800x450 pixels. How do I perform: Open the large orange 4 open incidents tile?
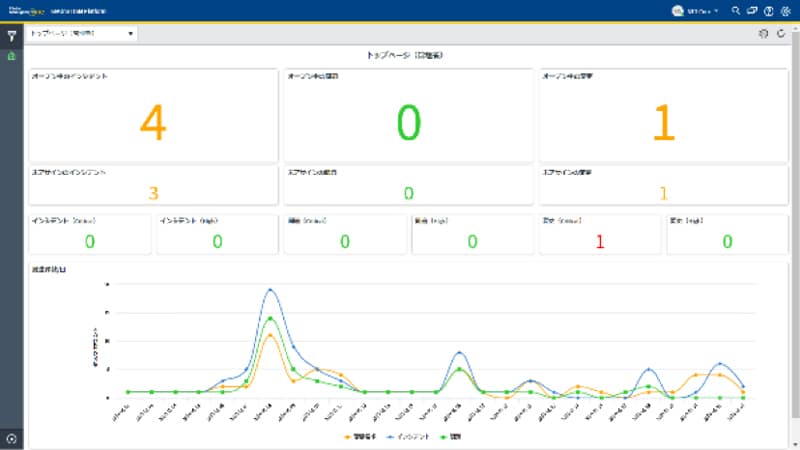(152, 123)
